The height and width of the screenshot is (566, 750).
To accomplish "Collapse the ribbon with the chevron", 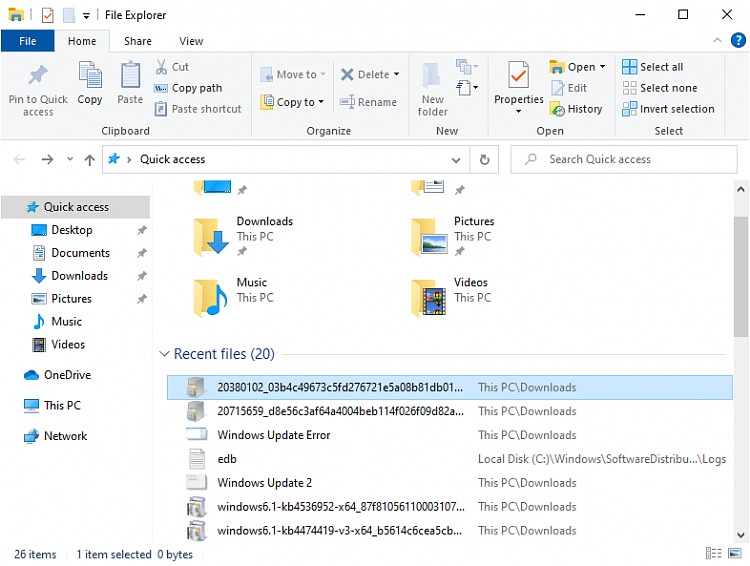I will pyautogui.click(x=717, y=41).
